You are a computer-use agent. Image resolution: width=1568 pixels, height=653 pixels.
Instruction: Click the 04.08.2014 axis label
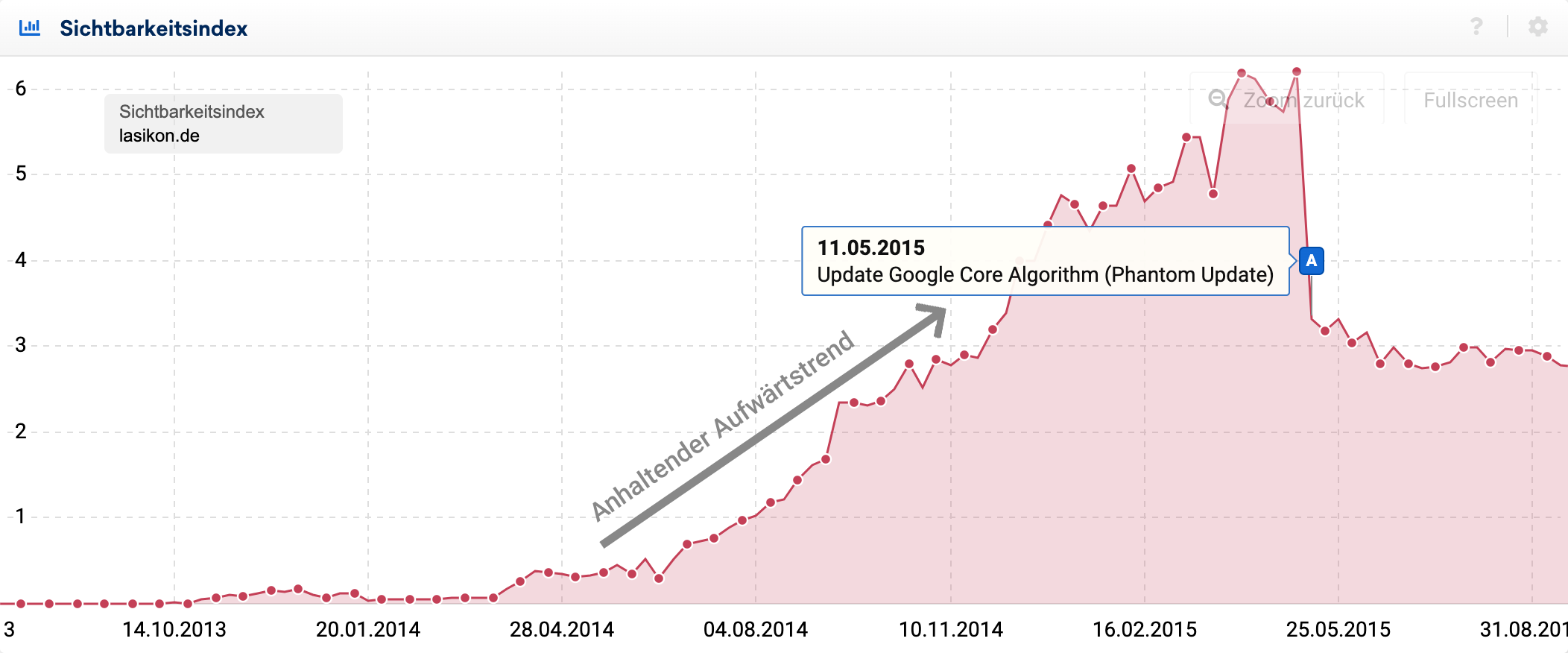click(756, 630)
